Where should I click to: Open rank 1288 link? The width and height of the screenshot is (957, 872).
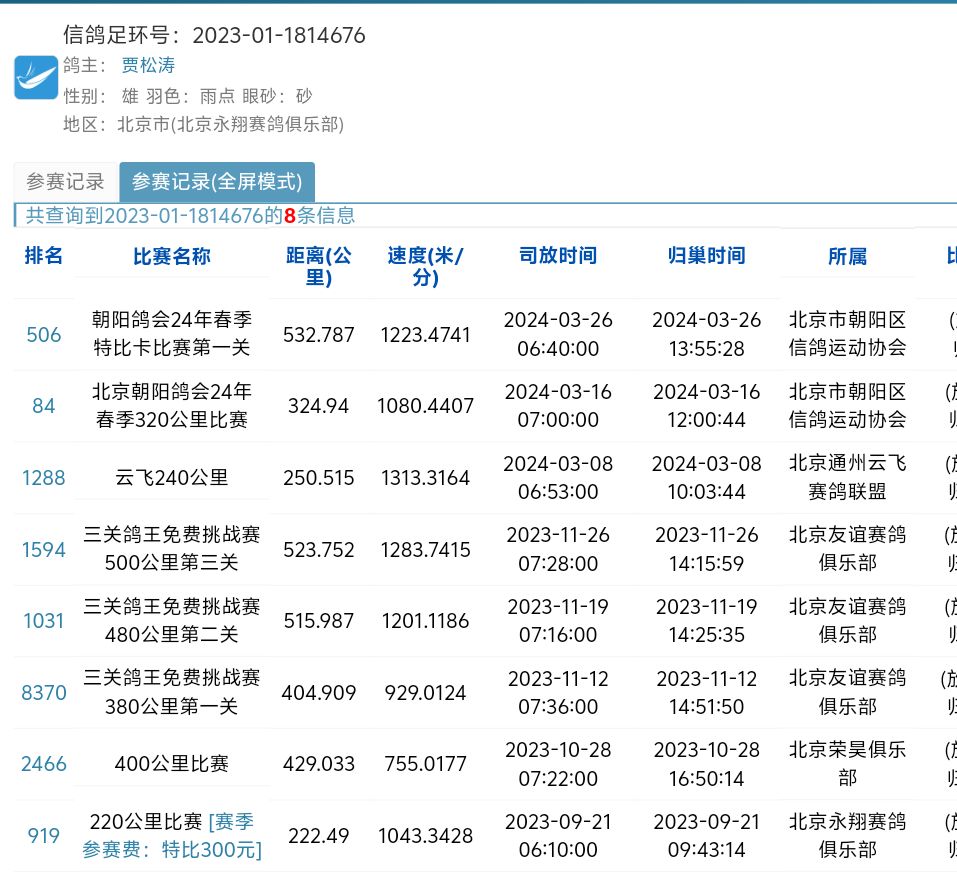tap(44, 478)
